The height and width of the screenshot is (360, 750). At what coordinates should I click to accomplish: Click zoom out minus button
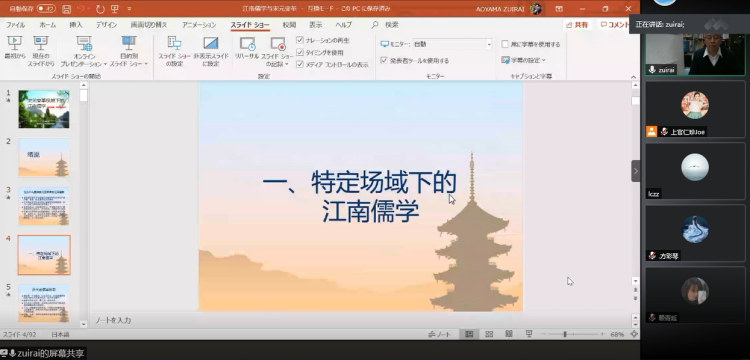tap(544, 334)
